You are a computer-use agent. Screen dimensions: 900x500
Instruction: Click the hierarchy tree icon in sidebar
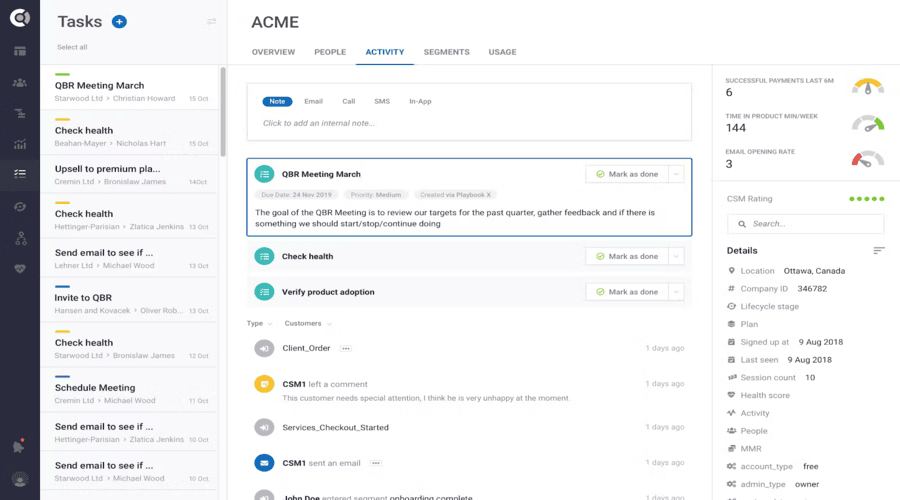20,238
